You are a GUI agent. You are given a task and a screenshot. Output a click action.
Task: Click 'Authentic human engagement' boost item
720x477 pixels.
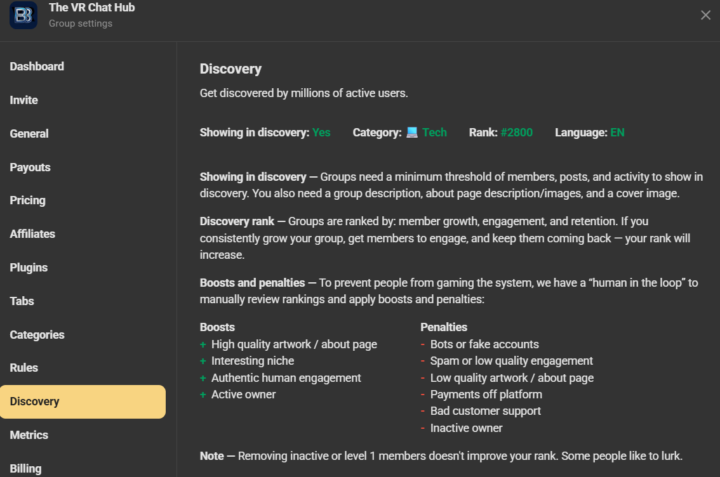coord(286,378)
